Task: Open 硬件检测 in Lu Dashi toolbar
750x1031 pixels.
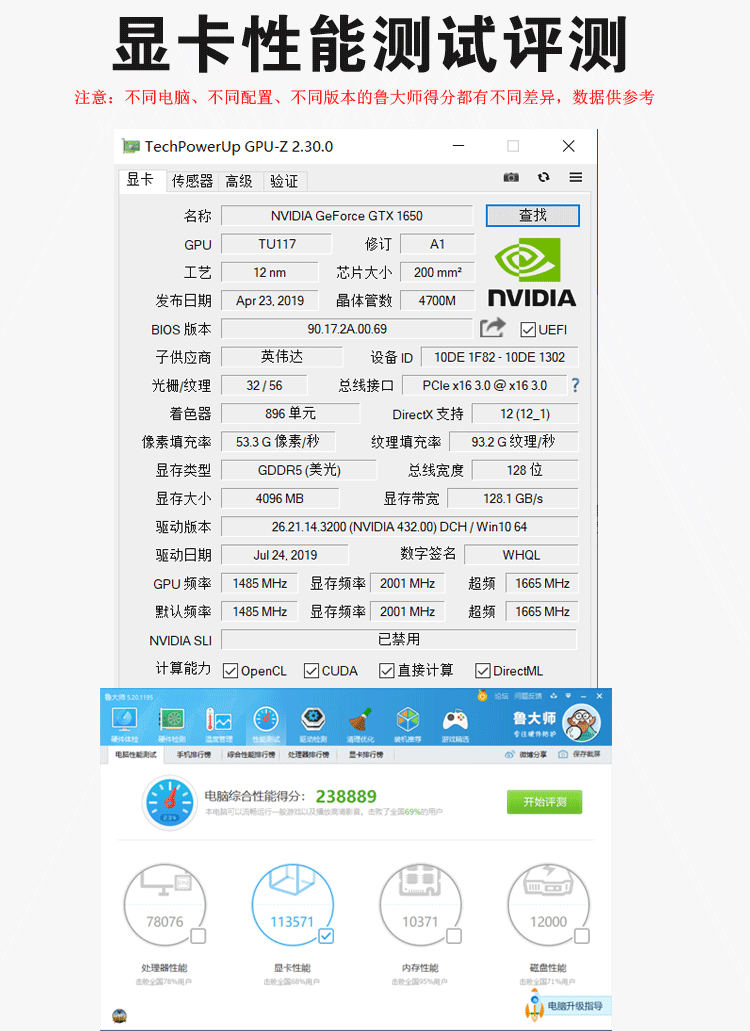Action: tap(172, 724)
